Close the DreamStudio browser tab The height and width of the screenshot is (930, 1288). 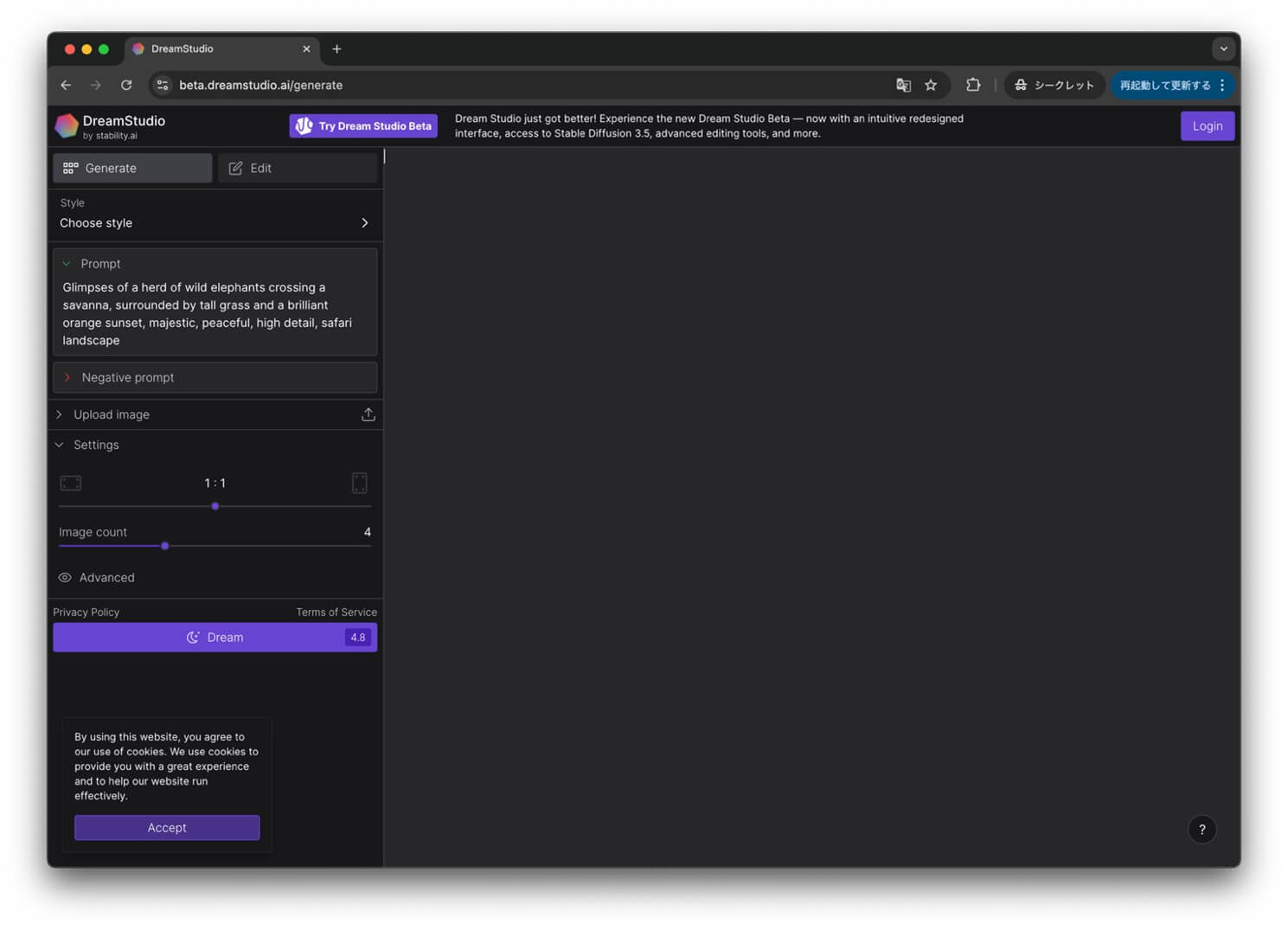point(306,49)
